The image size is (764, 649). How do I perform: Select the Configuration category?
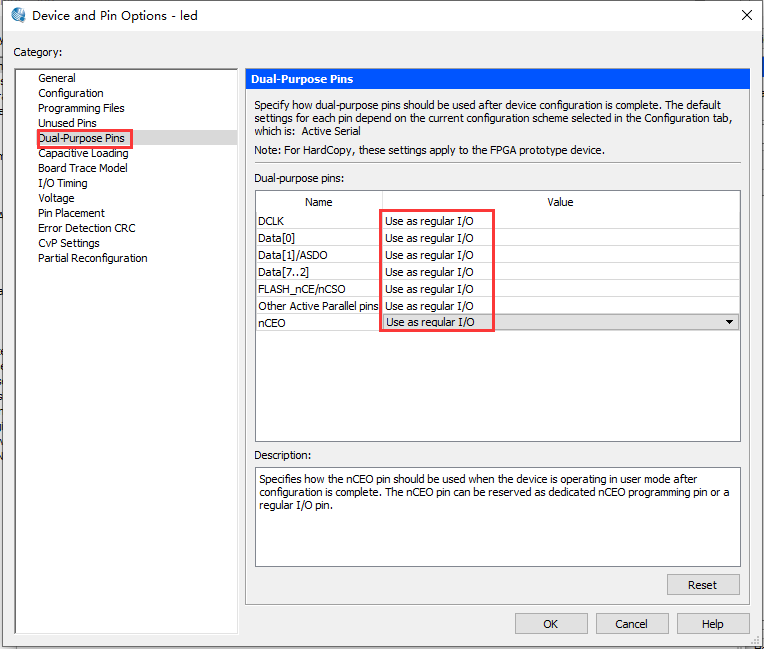(70, 93)
